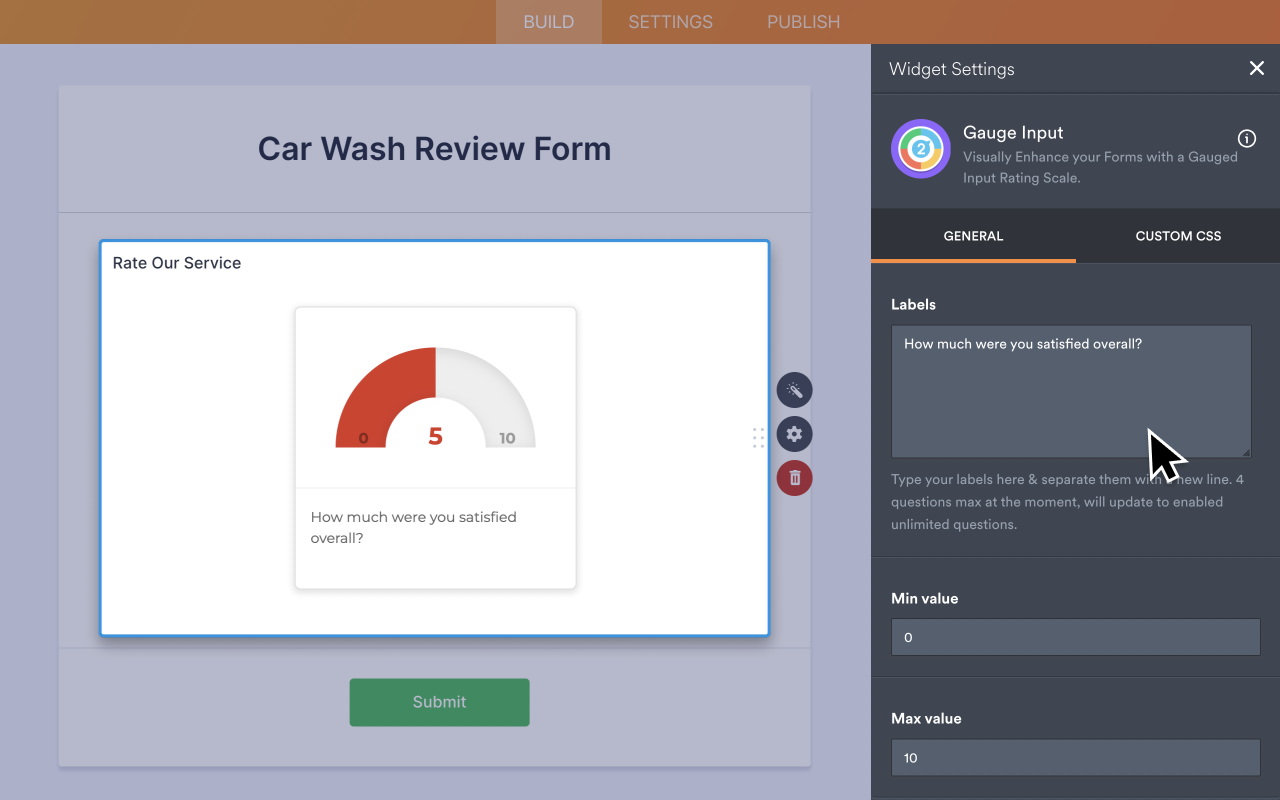This screenshot has height=800, width=1280.
Task: Close the Widget Settings panel
Action: click(1256, 68)
